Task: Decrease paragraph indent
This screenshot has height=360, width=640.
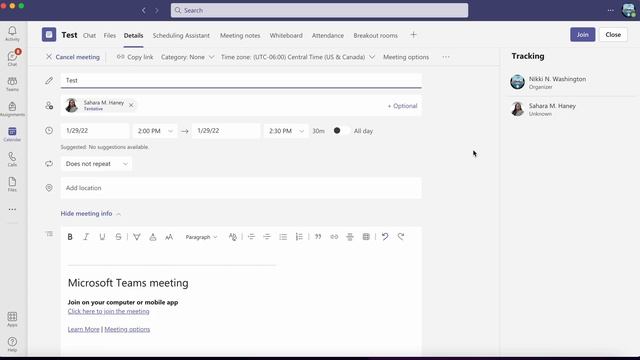Action: 251,237
